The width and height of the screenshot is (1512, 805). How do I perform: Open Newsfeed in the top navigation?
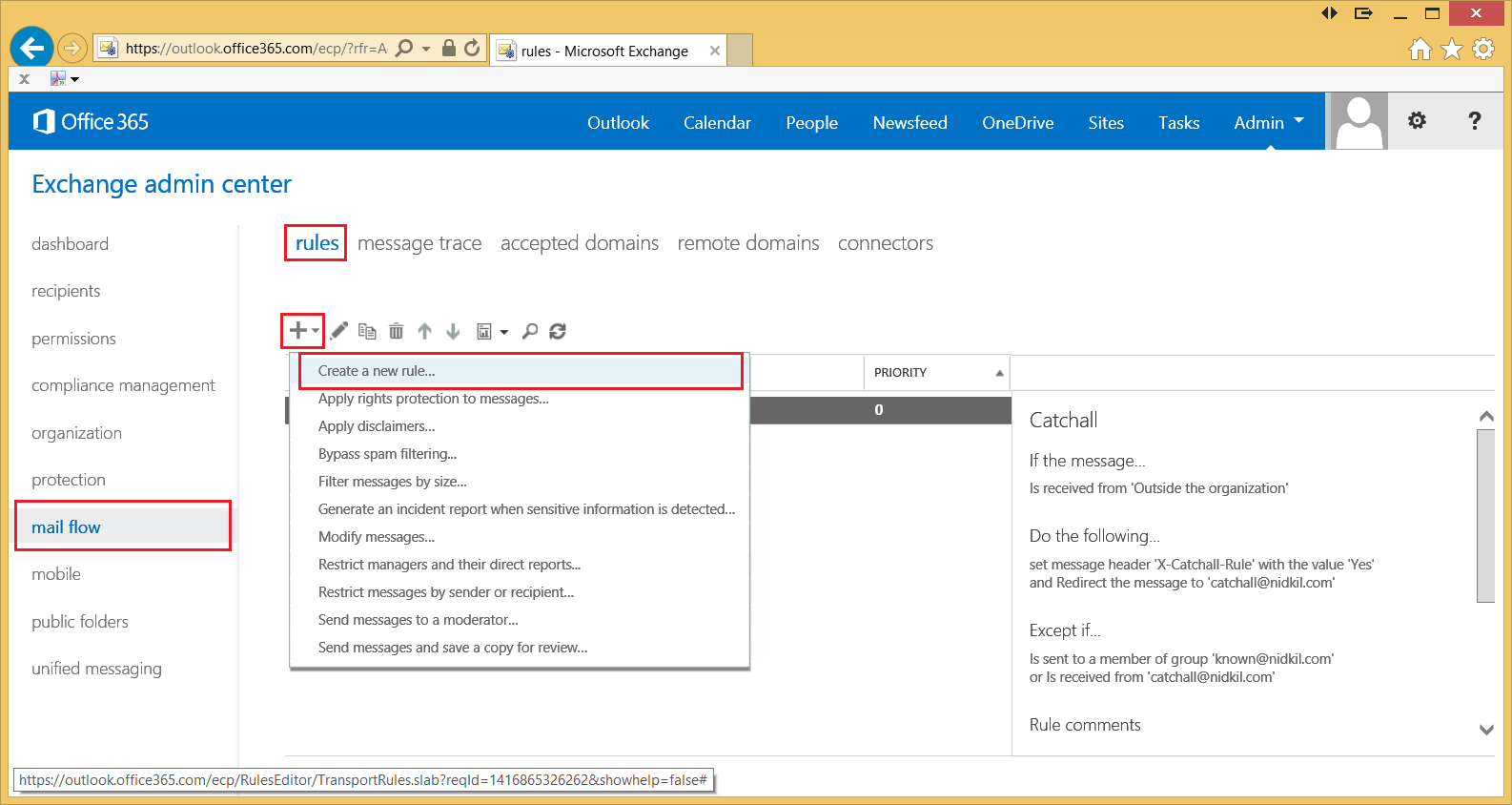(x=910, y=123)
